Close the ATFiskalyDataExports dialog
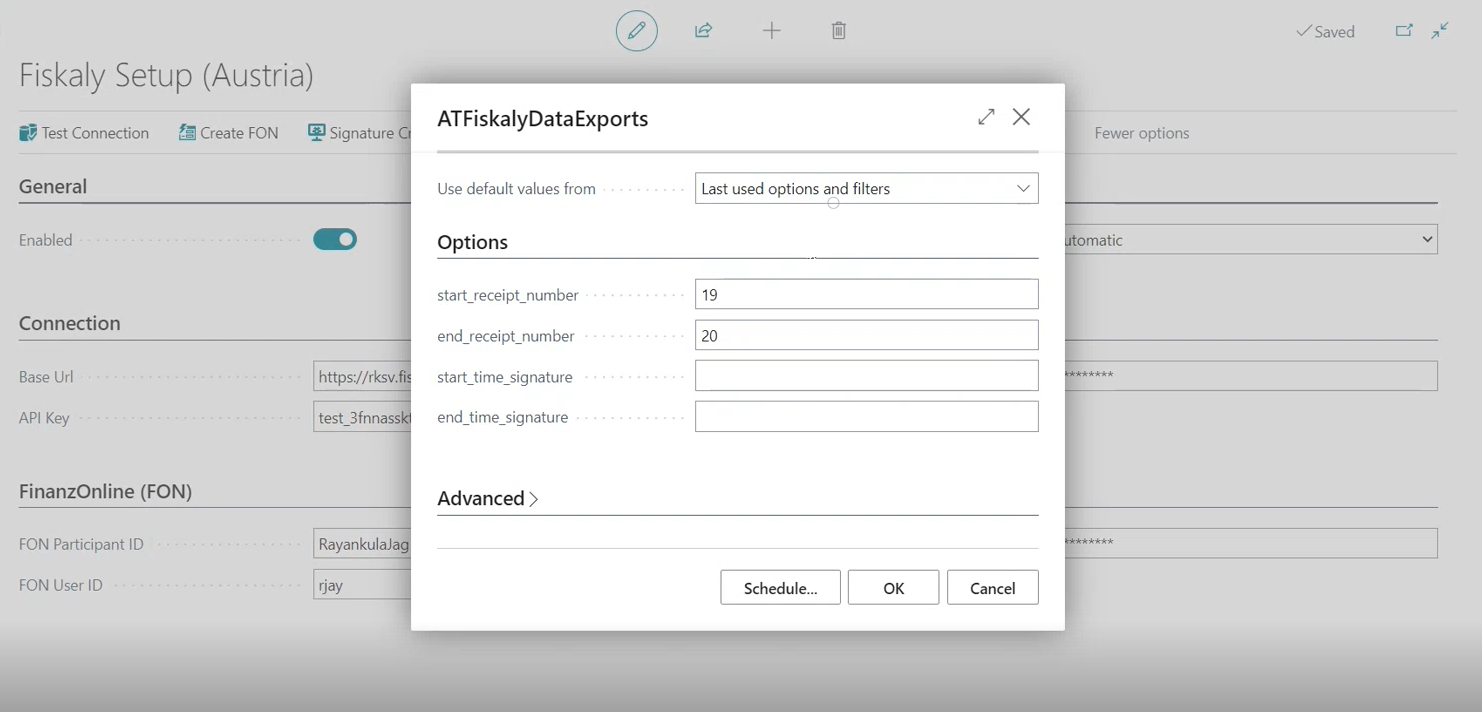The width and height of the screenshot is (1482, 712). click(1021, 117)
